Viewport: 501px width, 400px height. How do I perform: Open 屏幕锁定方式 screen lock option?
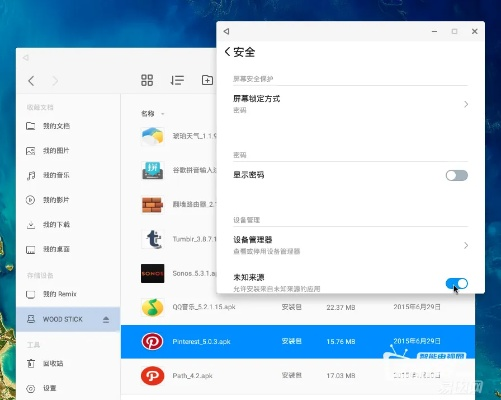350,104
